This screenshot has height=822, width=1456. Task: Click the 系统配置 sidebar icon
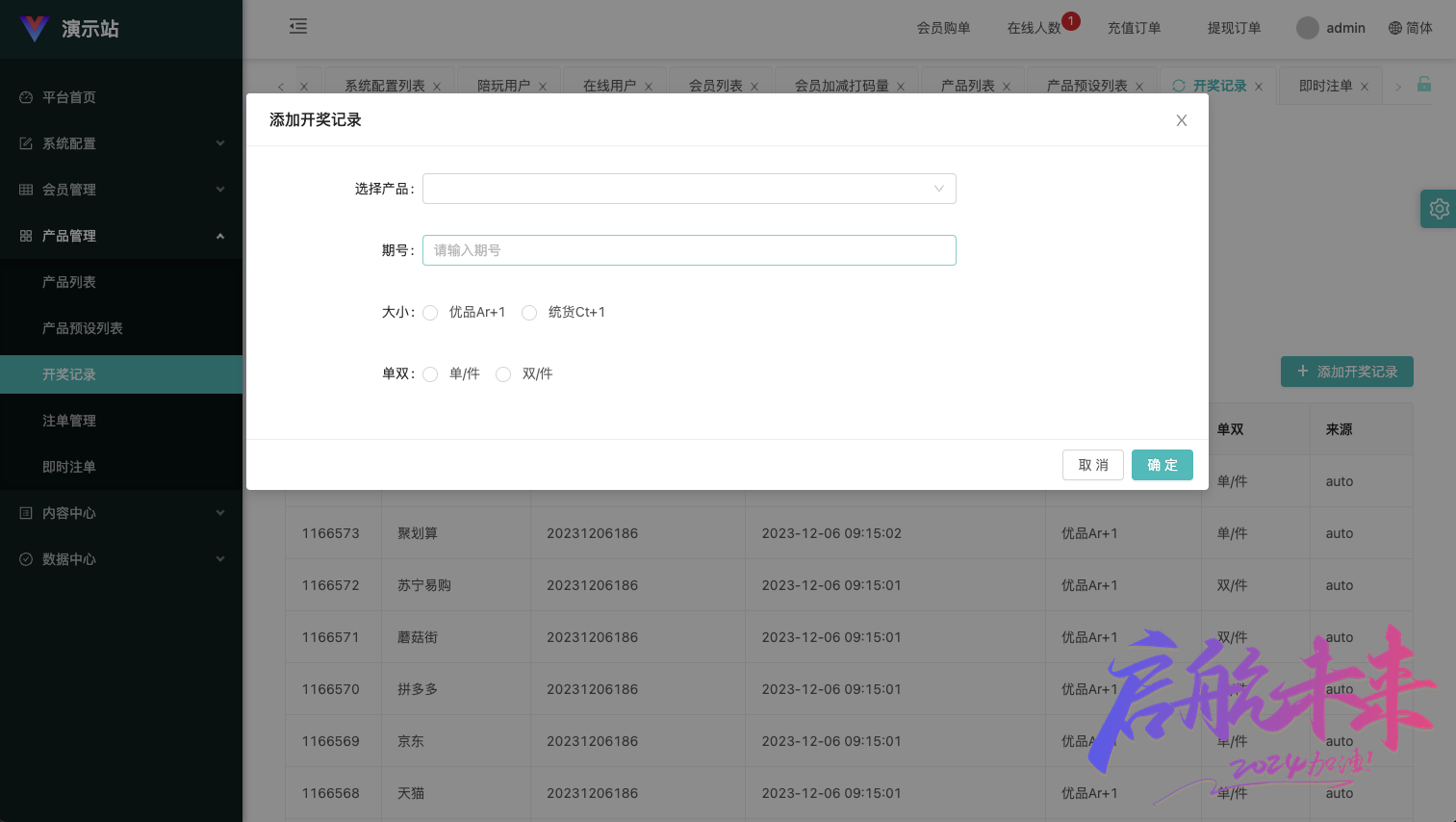pyautogui.click(x=26, y=143)
